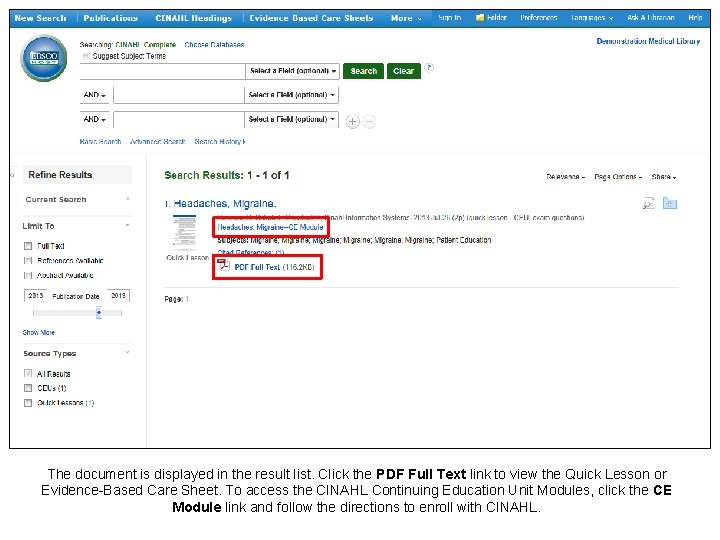Open the Quick Lesson document thumbnail

(185, 233)
